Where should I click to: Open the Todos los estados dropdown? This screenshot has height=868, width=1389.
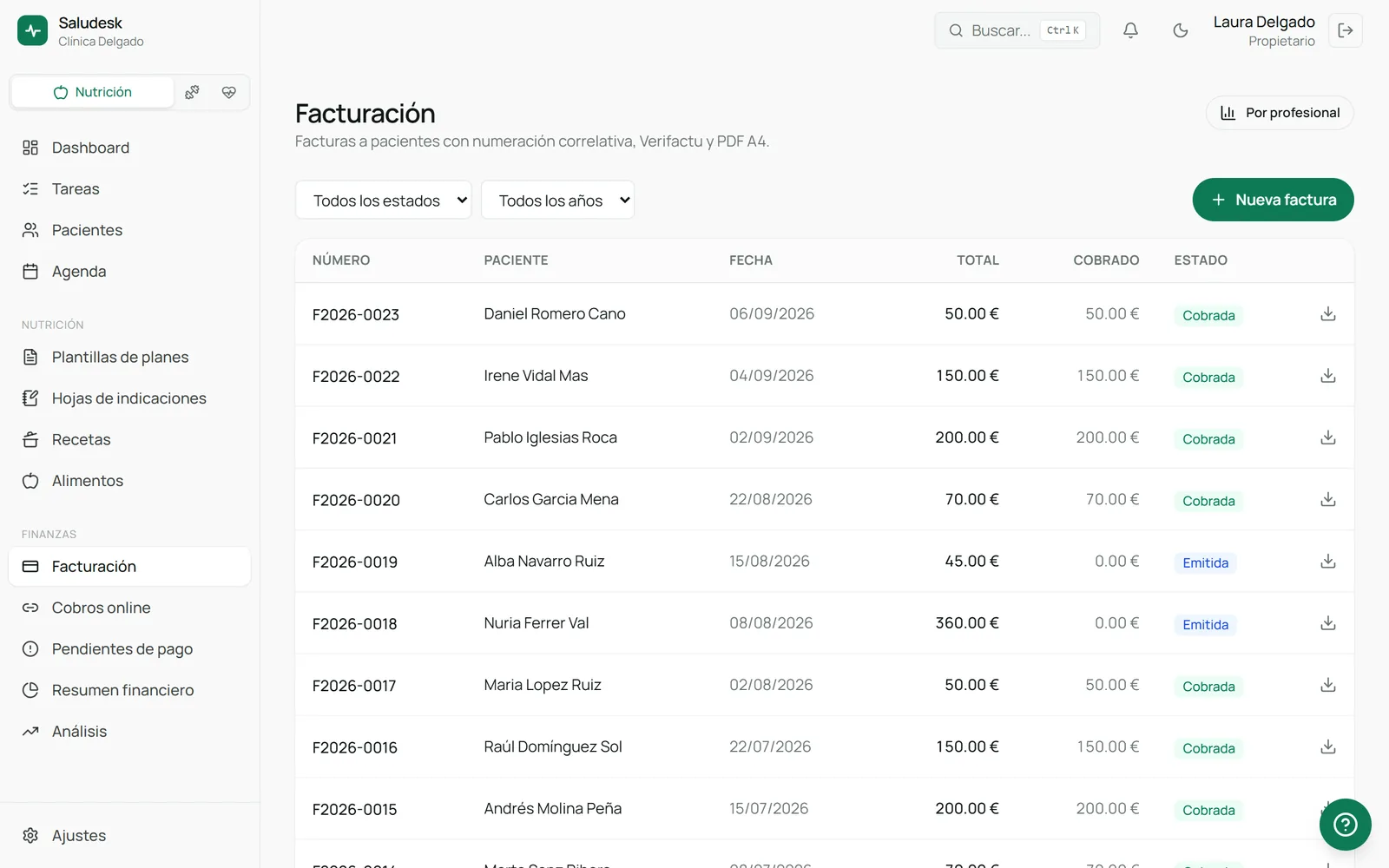(x=384, y=201)
